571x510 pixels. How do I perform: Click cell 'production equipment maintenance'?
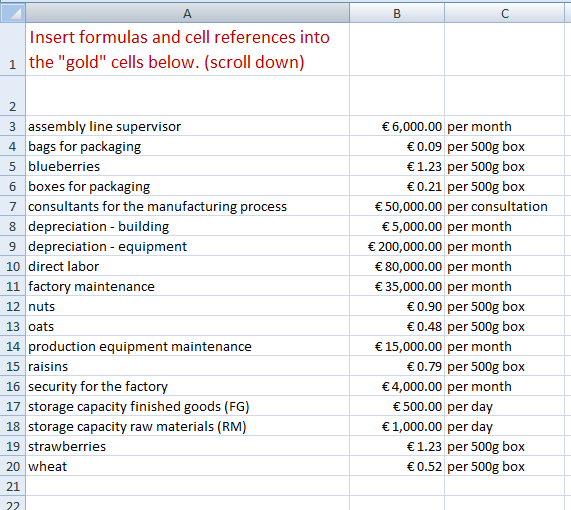tap(188, 346)
